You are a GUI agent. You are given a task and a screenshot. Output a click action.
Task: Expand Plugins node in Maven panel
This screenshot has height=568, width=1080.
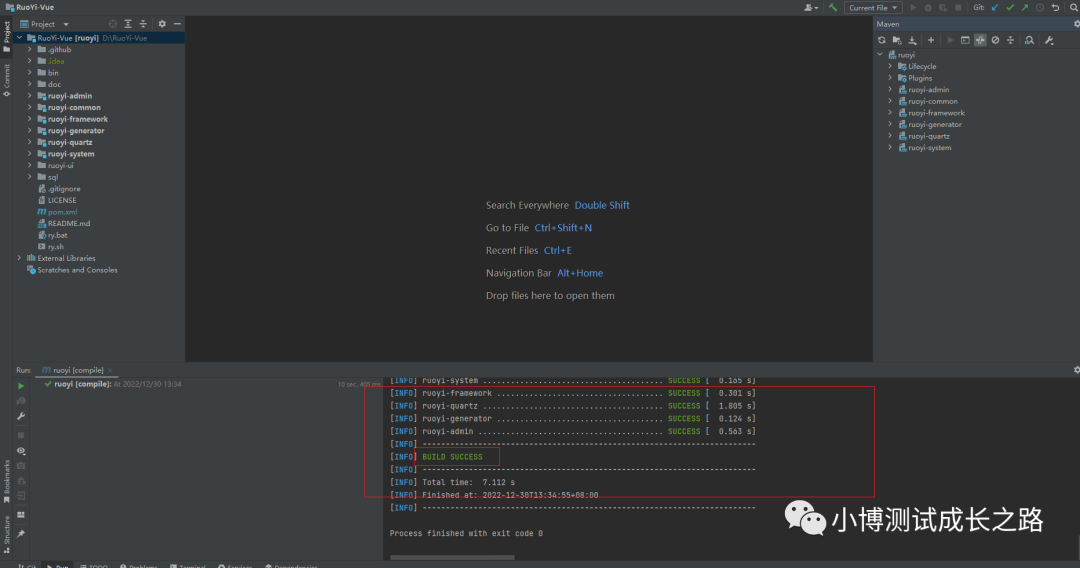pos(890,78)
